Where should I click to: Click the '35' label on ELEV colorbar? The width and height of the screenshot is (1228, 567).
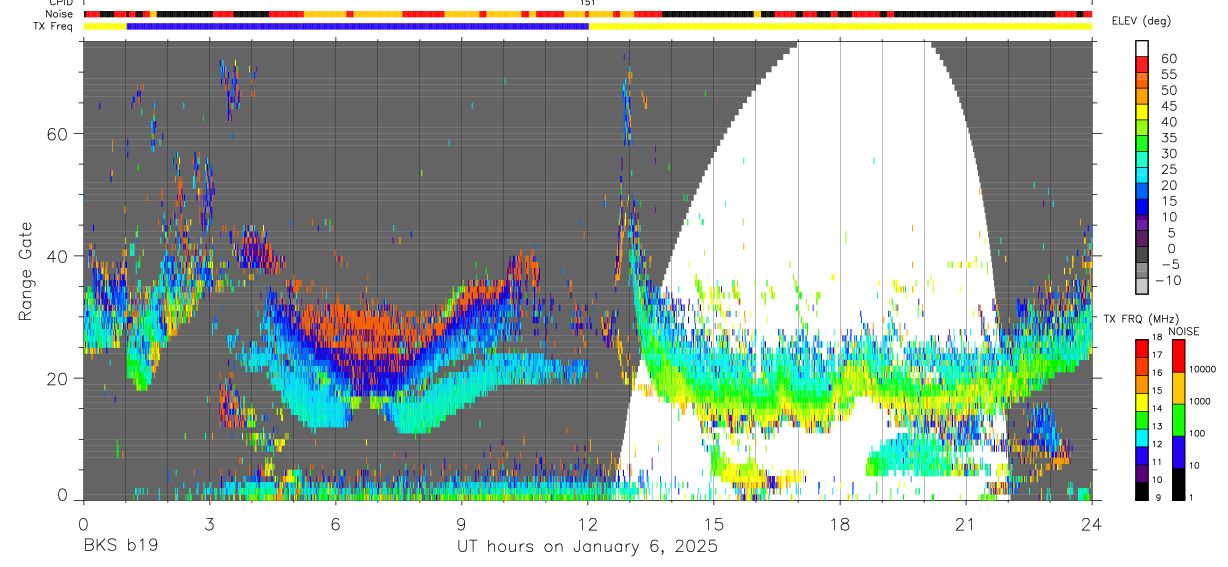pyautogui.click(x=1168, y=138)
